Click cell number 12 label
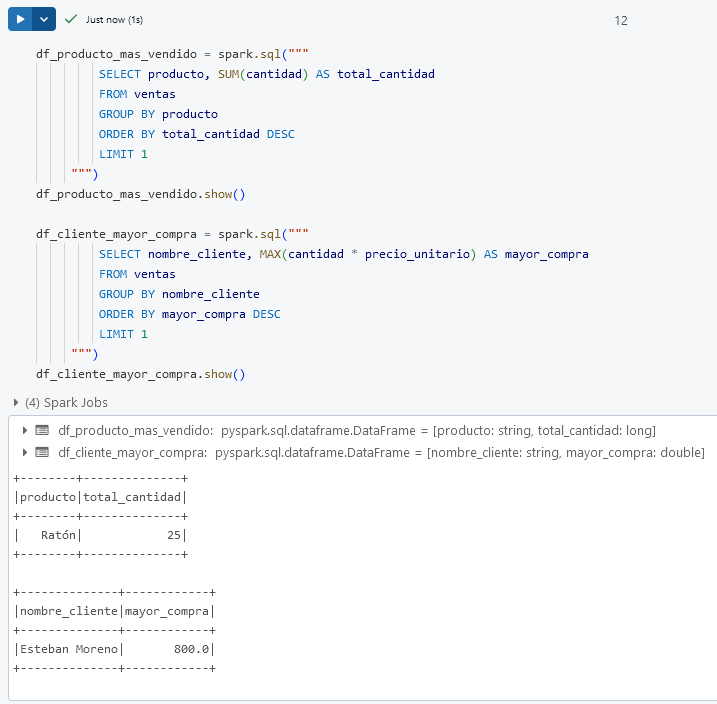The width and height of the screenshot is (717, 704). point(621,20)
